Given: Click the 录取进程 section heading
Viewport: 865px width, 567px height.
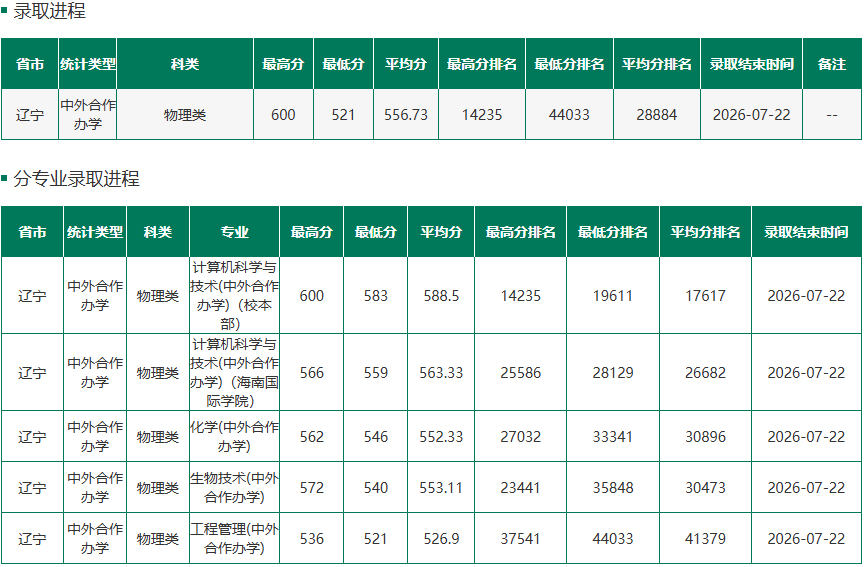Looking at the screenshot, I should pyautogui.click(x=49, y=11).
